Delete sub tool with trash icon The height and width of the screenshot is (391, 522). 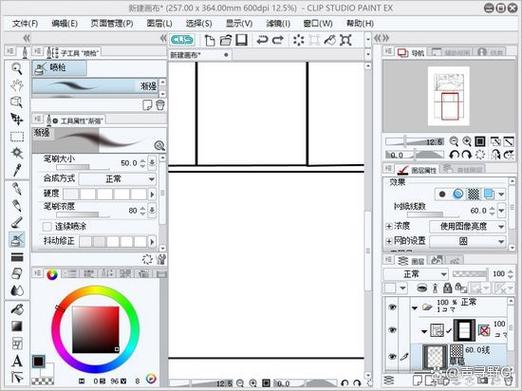(x=160, y=105)
